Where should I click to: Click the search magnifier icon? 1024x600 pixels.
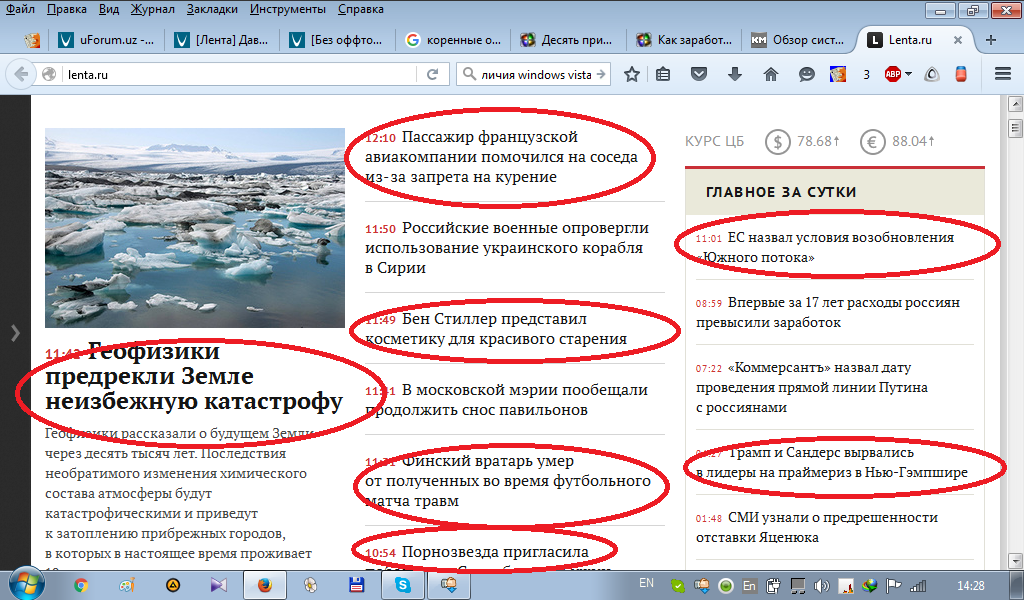(469, 74)
